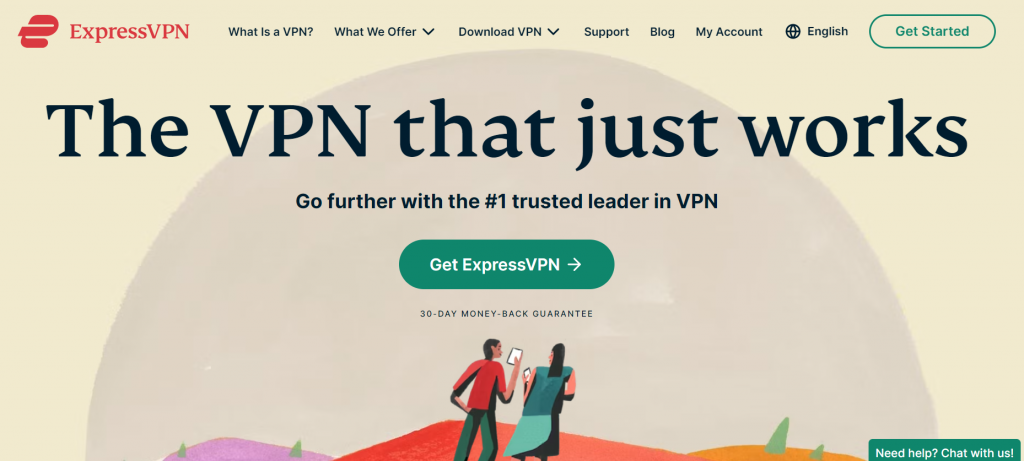
Task: Expand the Download VPN chevron
Action: click(x=554, y=31)
